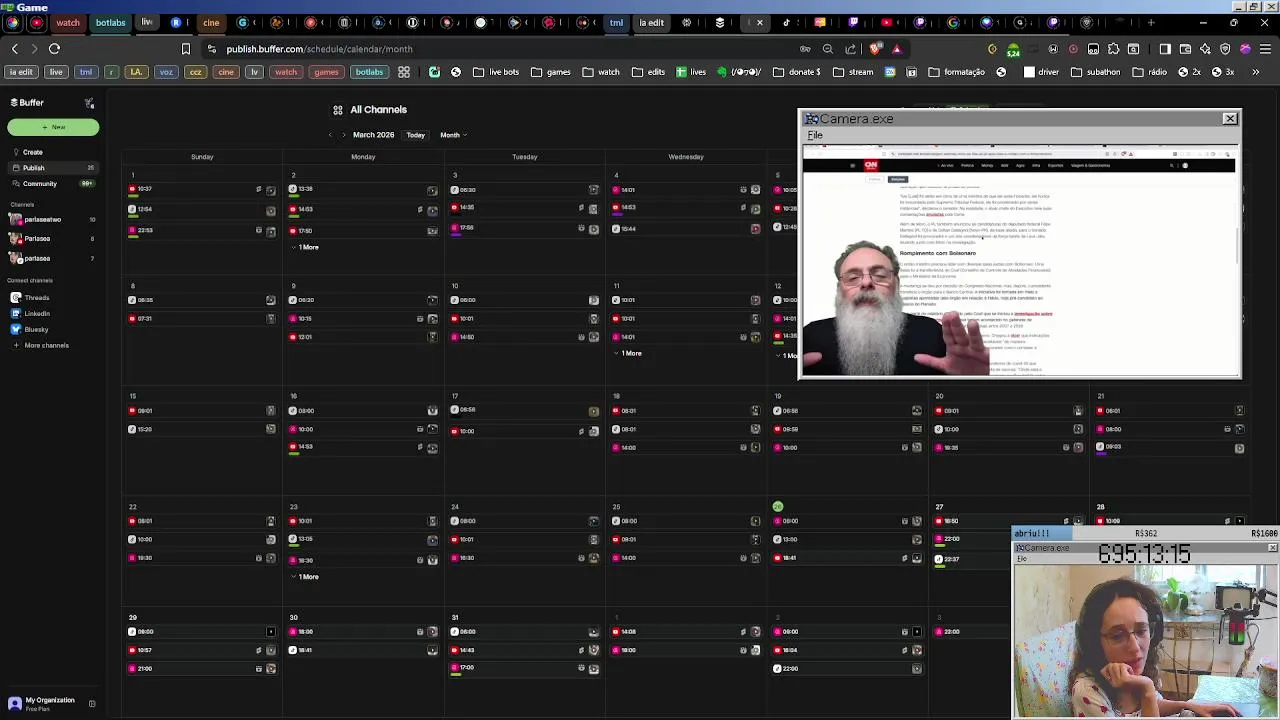Click the All Channels grid icon
The height and width of the screenshot is (720, 1280).
pos(338,110)
